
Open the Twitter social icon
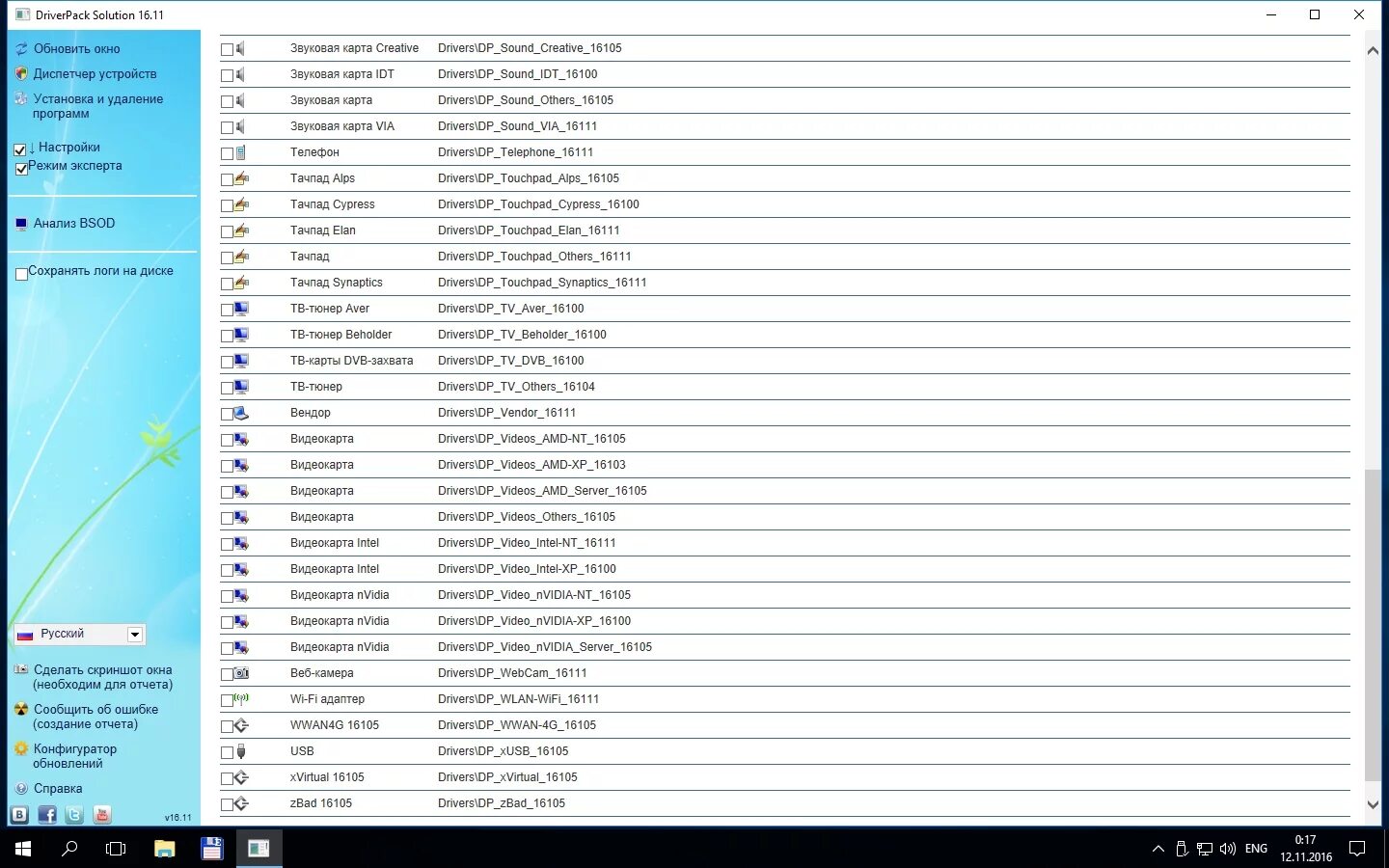click(x=74, y=815)
